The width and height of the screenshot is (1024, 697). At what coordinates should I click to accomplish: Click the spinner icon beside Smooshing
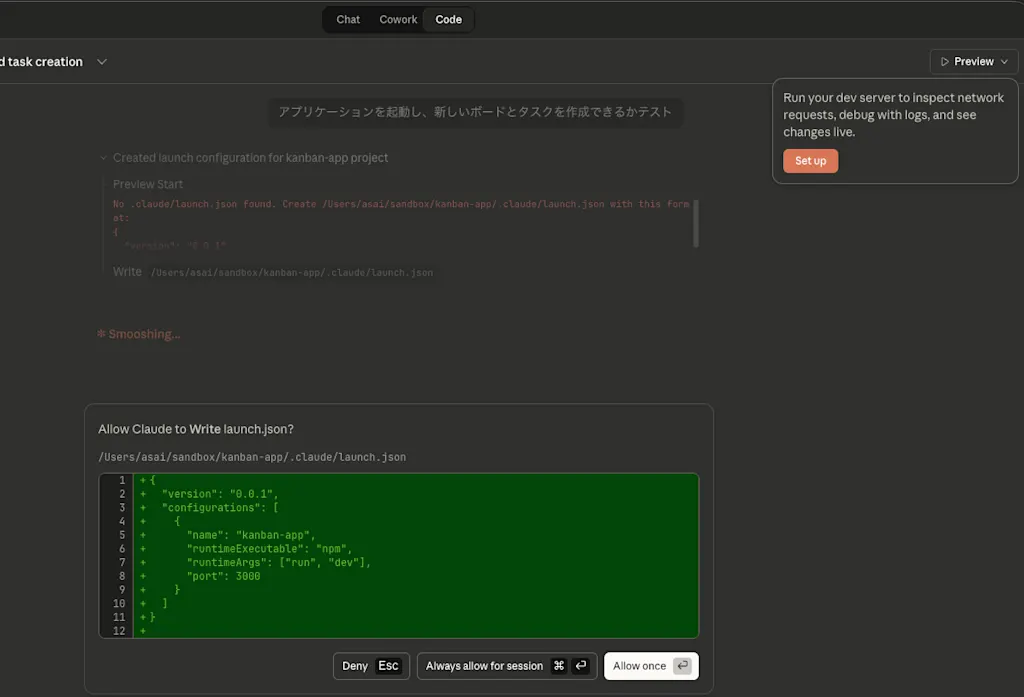[101, 334]
